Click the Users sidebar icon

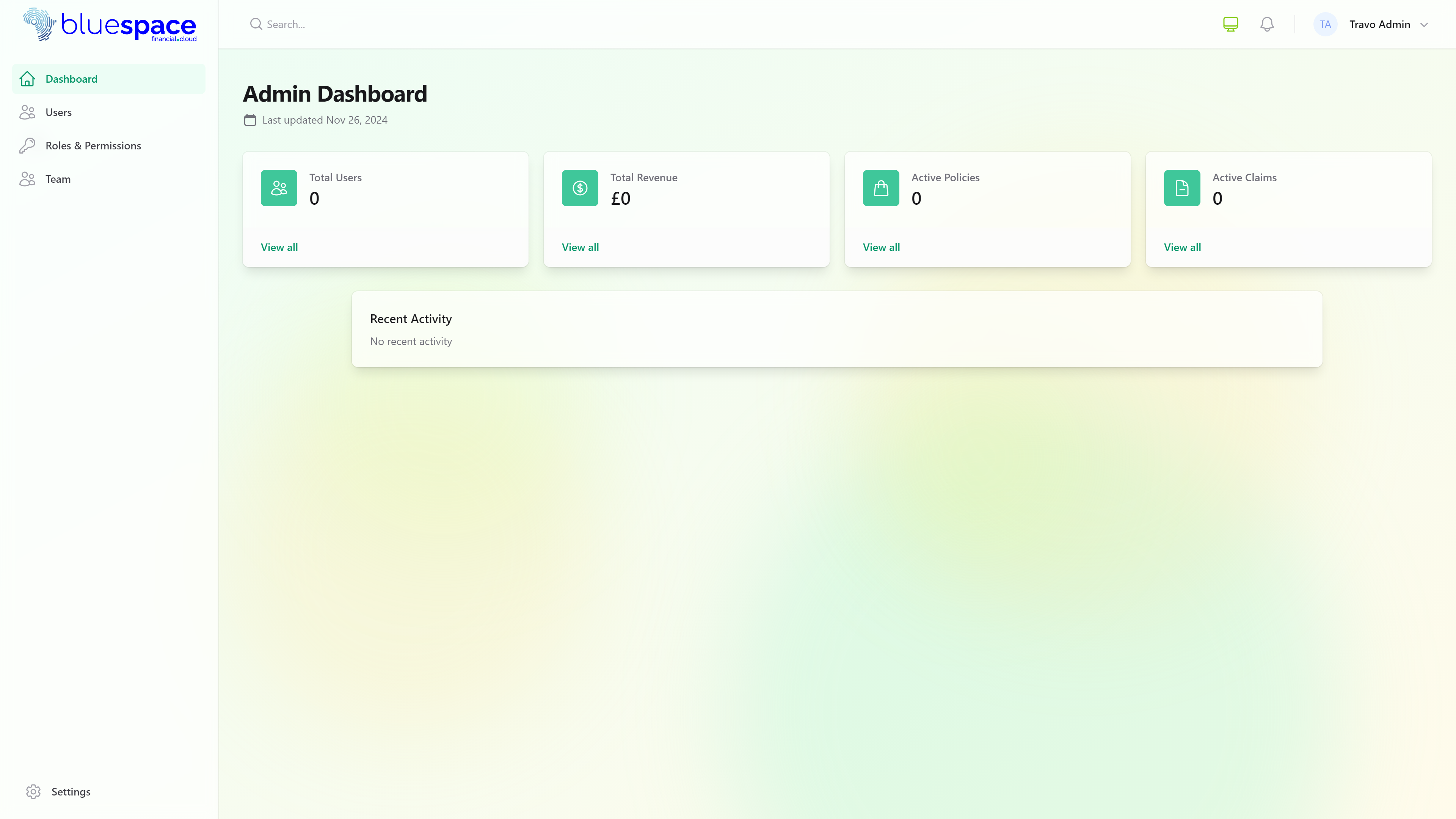(28, 112)
